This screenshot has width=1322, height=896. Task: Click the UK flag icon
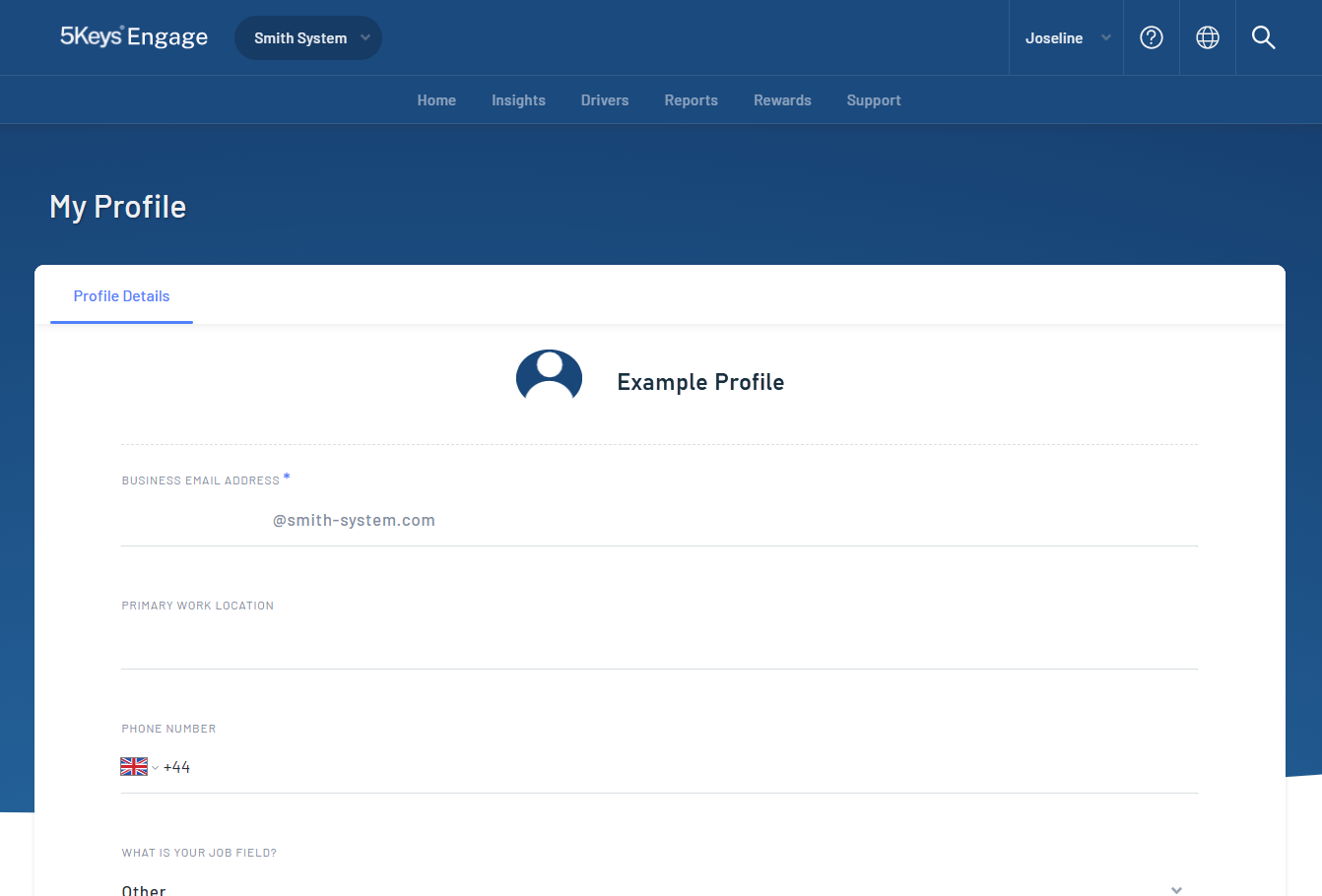(134, 767)
